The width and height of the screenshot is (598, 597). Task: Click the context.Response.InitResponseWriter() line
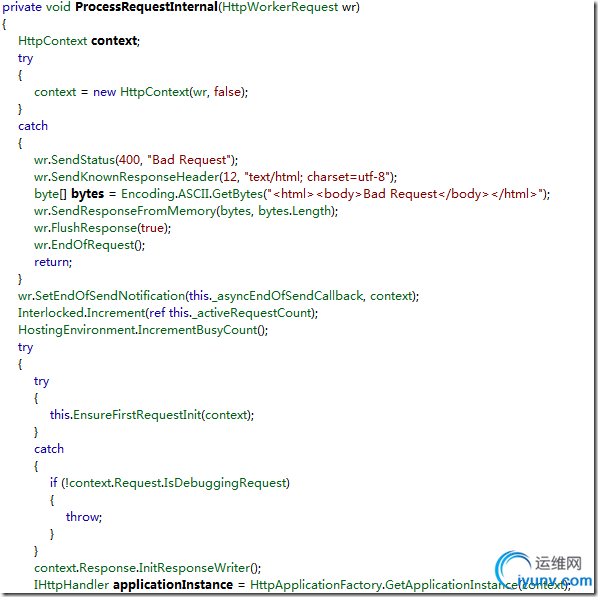(148, 568)
